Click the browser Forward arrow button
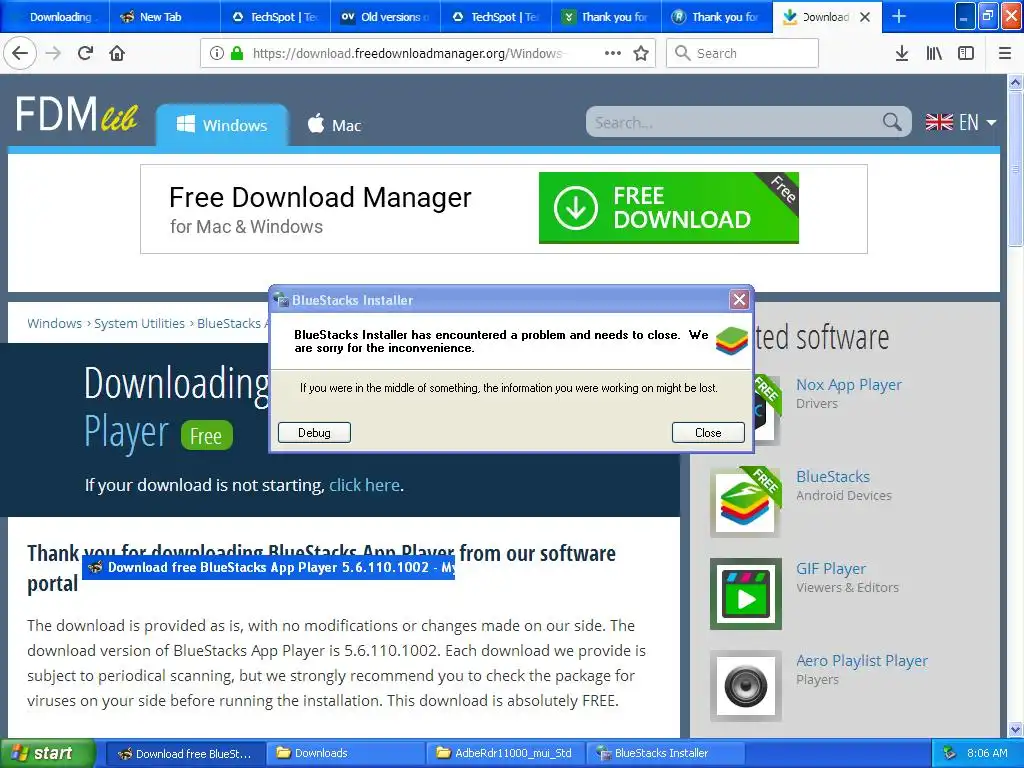 54,54
